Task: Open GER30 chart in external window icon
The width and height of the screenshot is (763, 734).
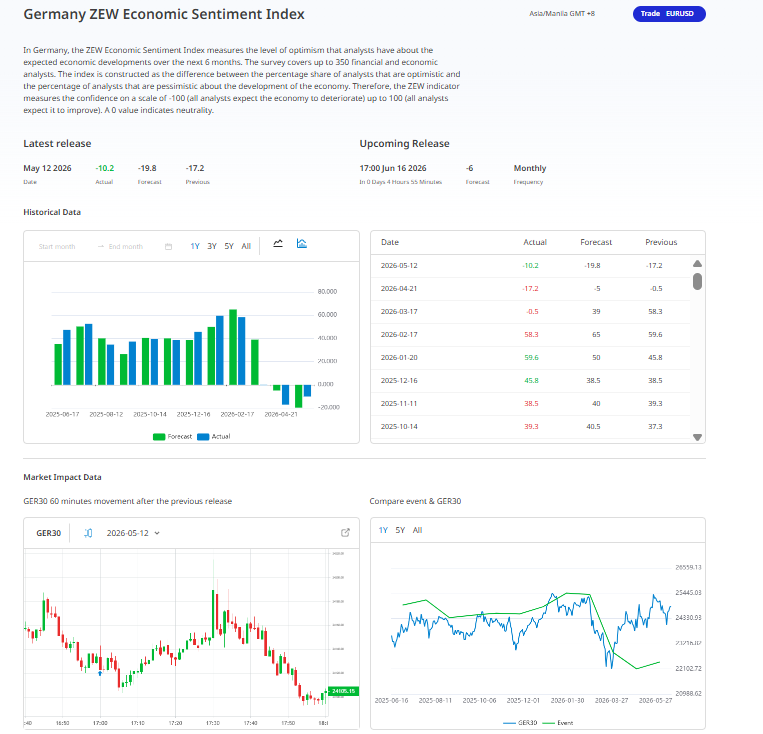Action: coord(345,532)
